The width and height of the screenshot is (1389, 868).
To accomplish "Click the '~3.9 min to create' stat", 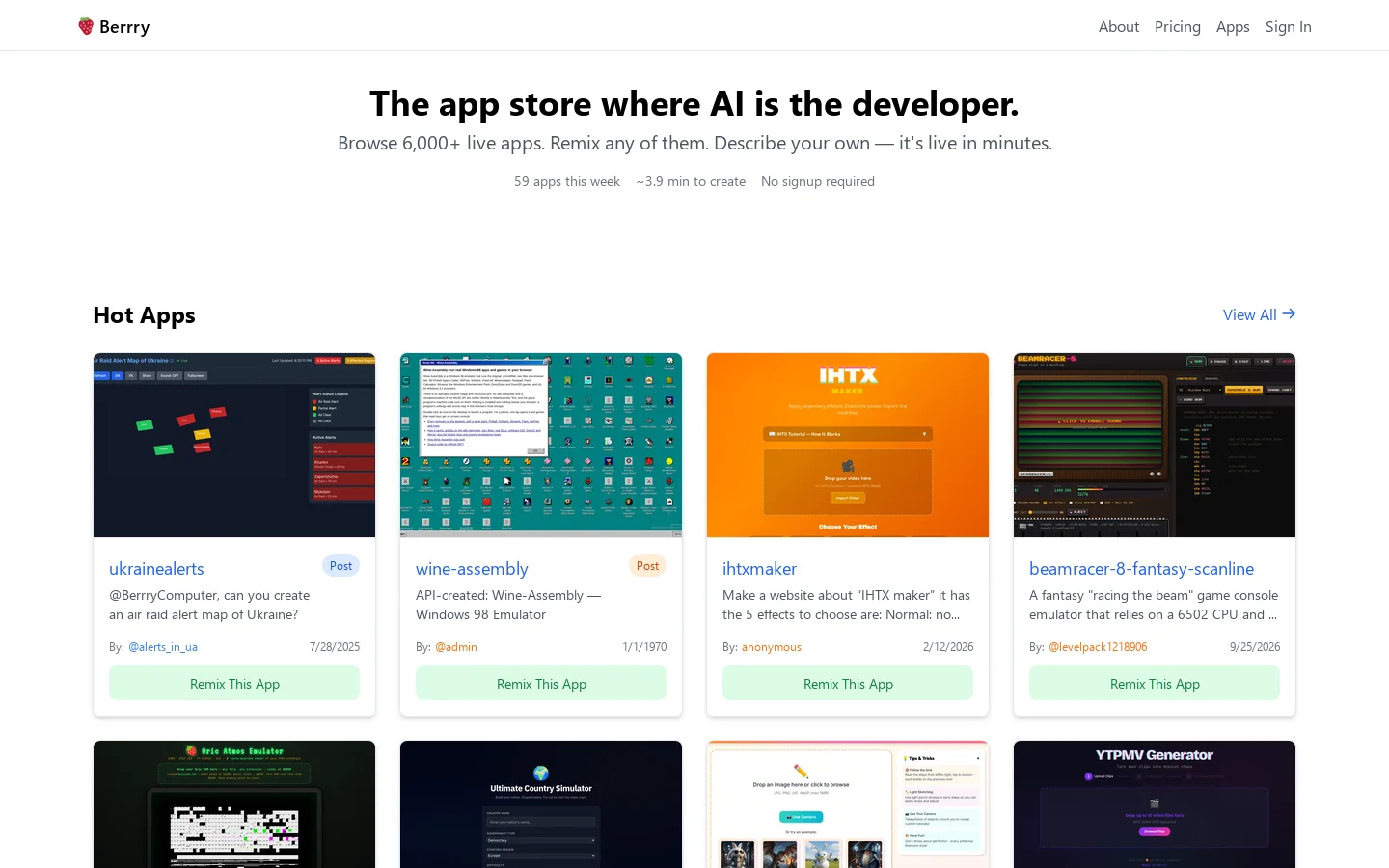I will pos(691,181).
